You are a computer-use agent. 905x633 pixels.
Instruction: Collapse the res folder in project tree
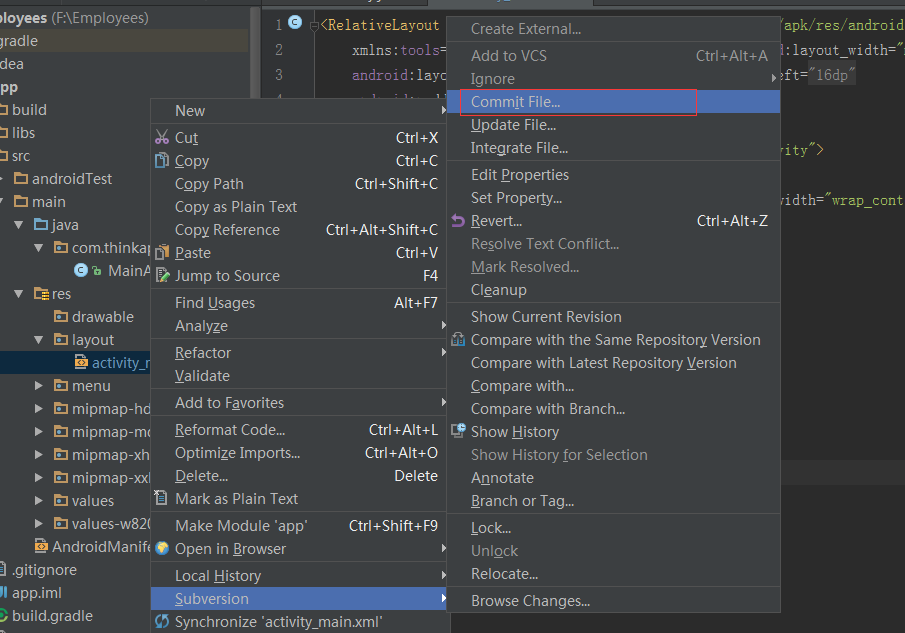18,294
